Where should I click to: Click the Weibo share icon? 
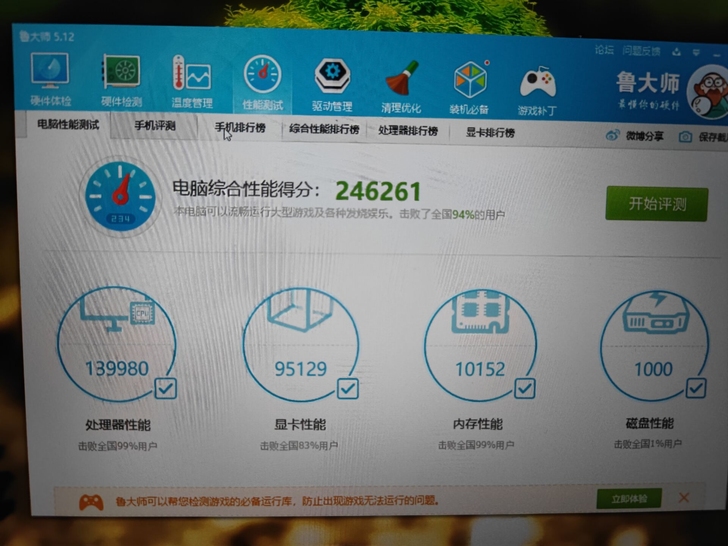pos(612,136)
